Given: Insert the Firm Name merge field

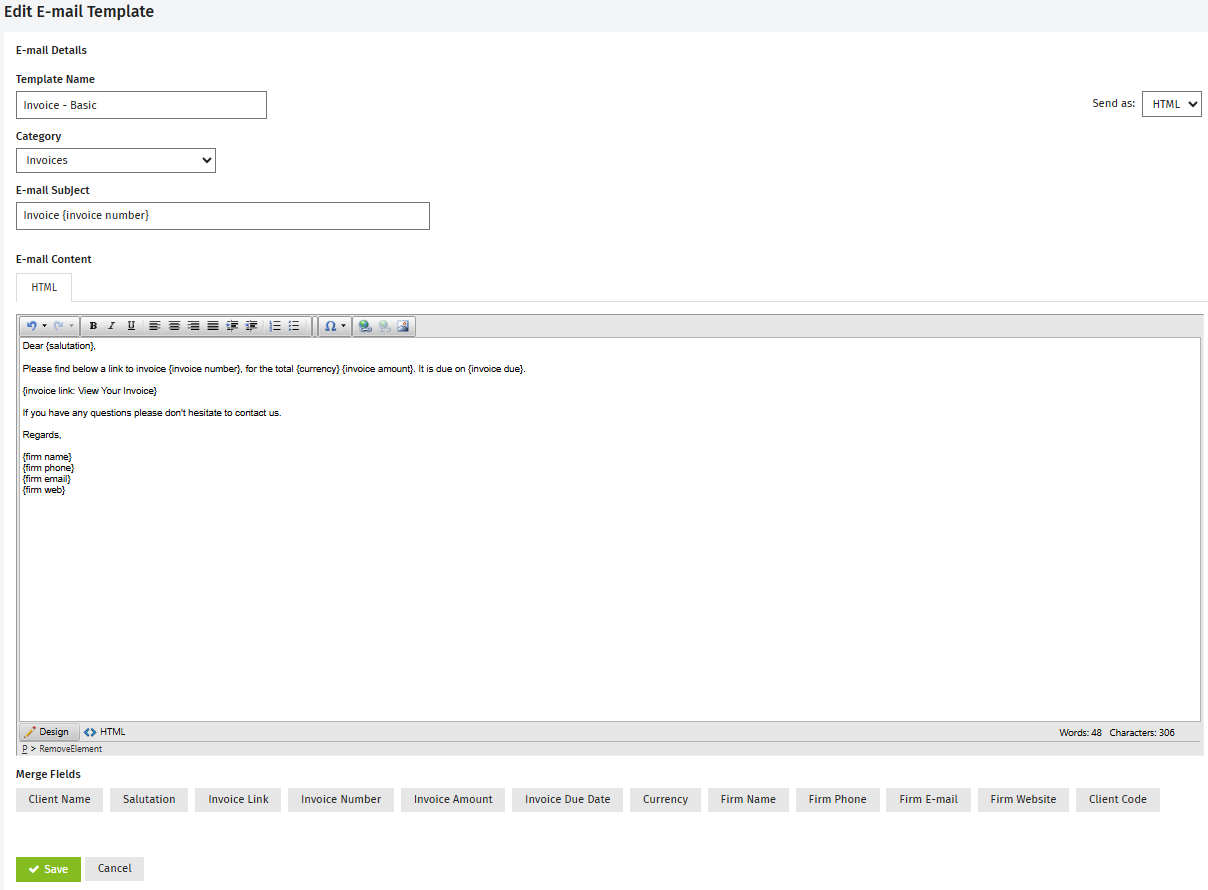Looking at the screenshot, I should point(748,800).
